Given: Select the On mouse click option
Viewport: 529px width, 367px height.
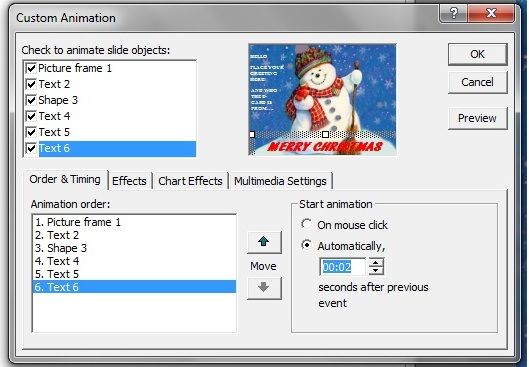Looking at the screenshot, I should [306, 224].
